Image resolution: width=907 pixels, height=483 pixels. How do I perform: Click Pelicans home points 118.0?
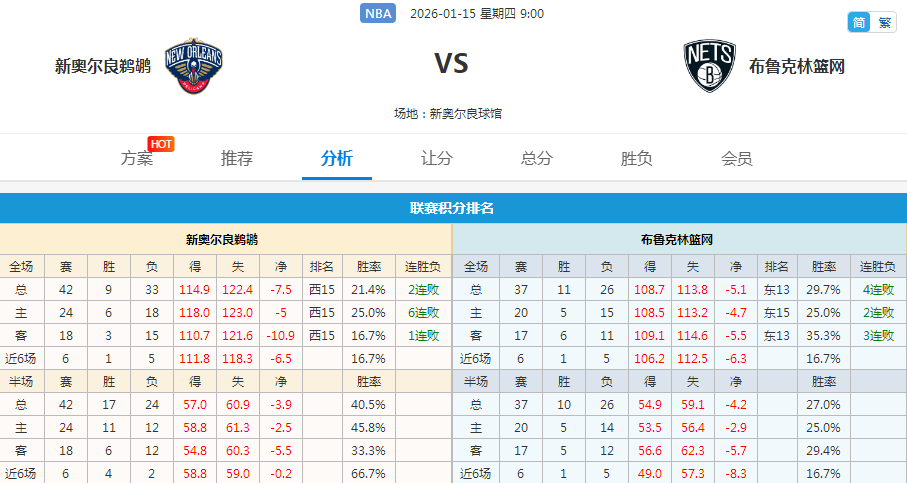pos(195,312)
